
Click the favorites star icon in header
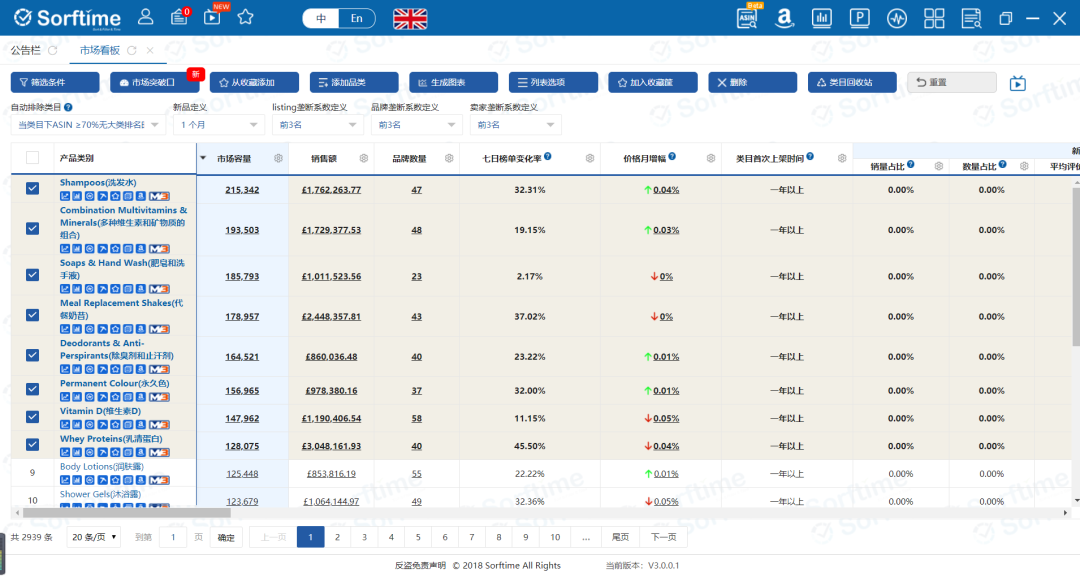coord(245,17)
